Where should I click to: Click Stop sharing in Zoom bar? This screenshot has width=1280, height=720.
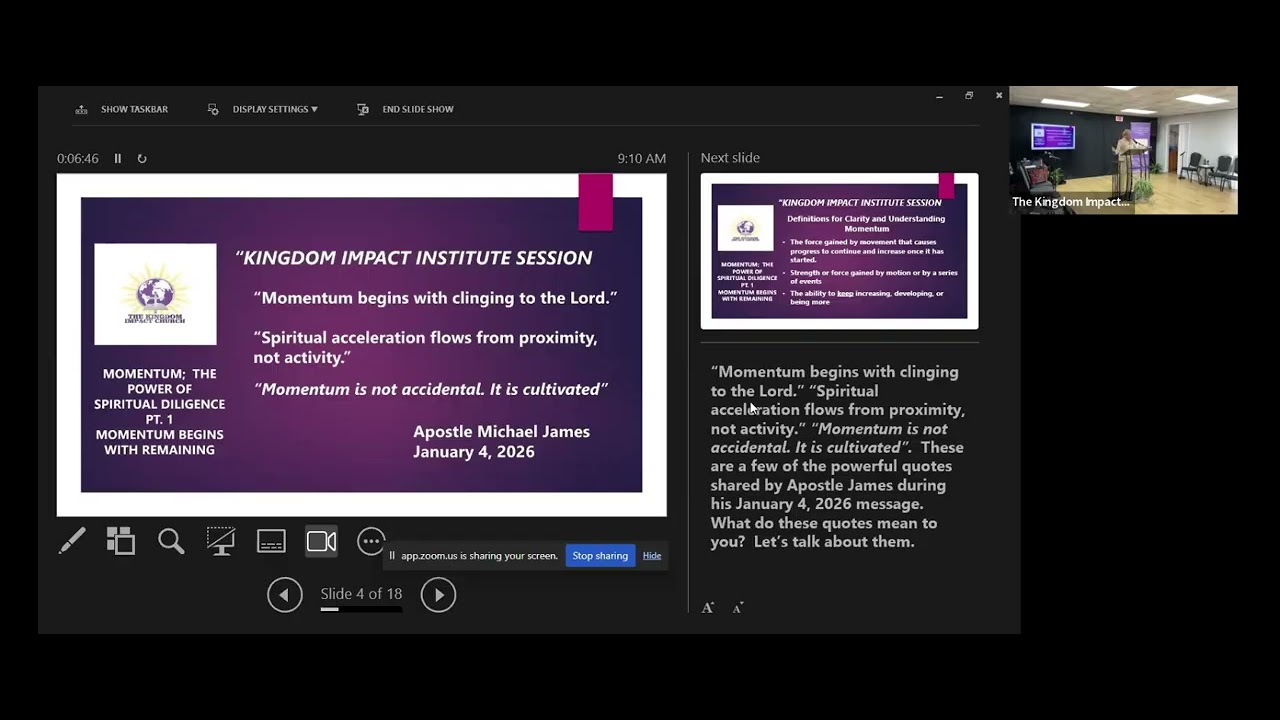pyautogui.click(x=600, y=556)
